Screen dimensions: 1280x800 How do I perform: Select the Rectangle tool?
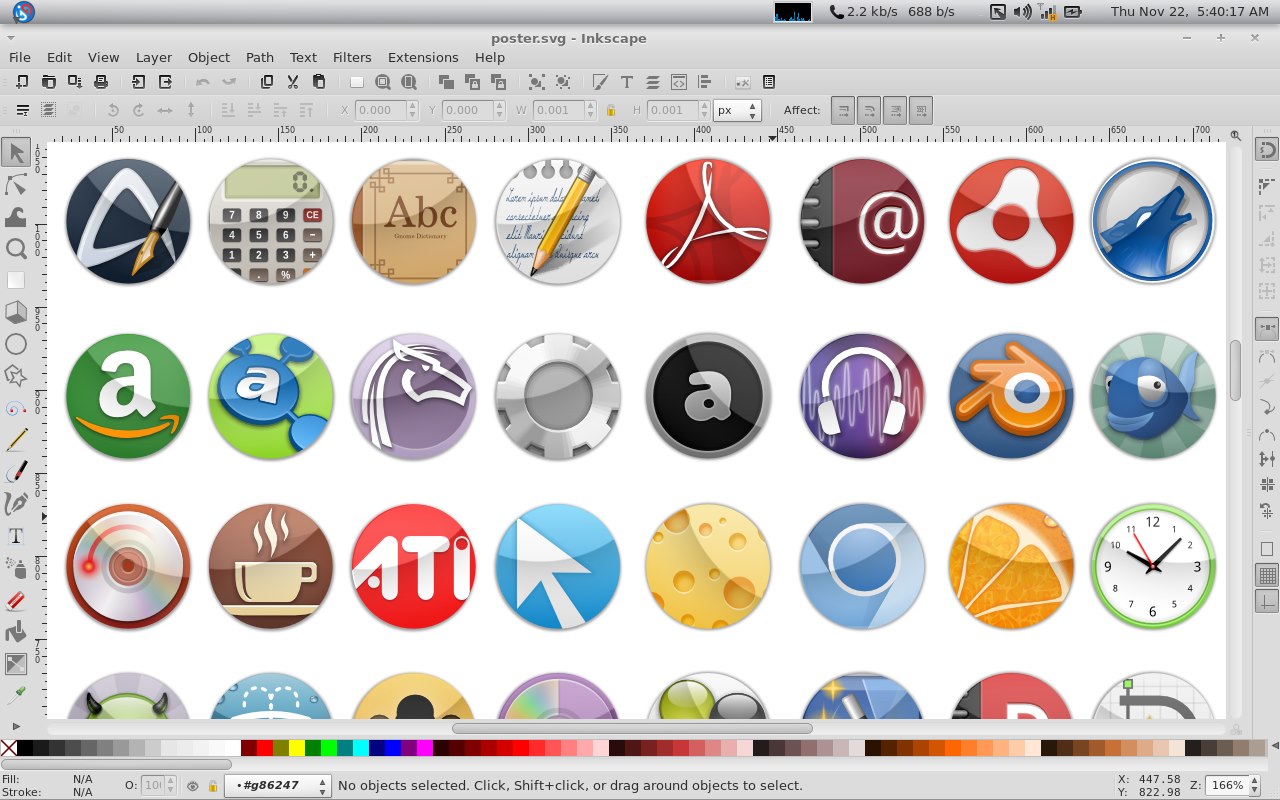pyautogui.click(x=16, y=280)
